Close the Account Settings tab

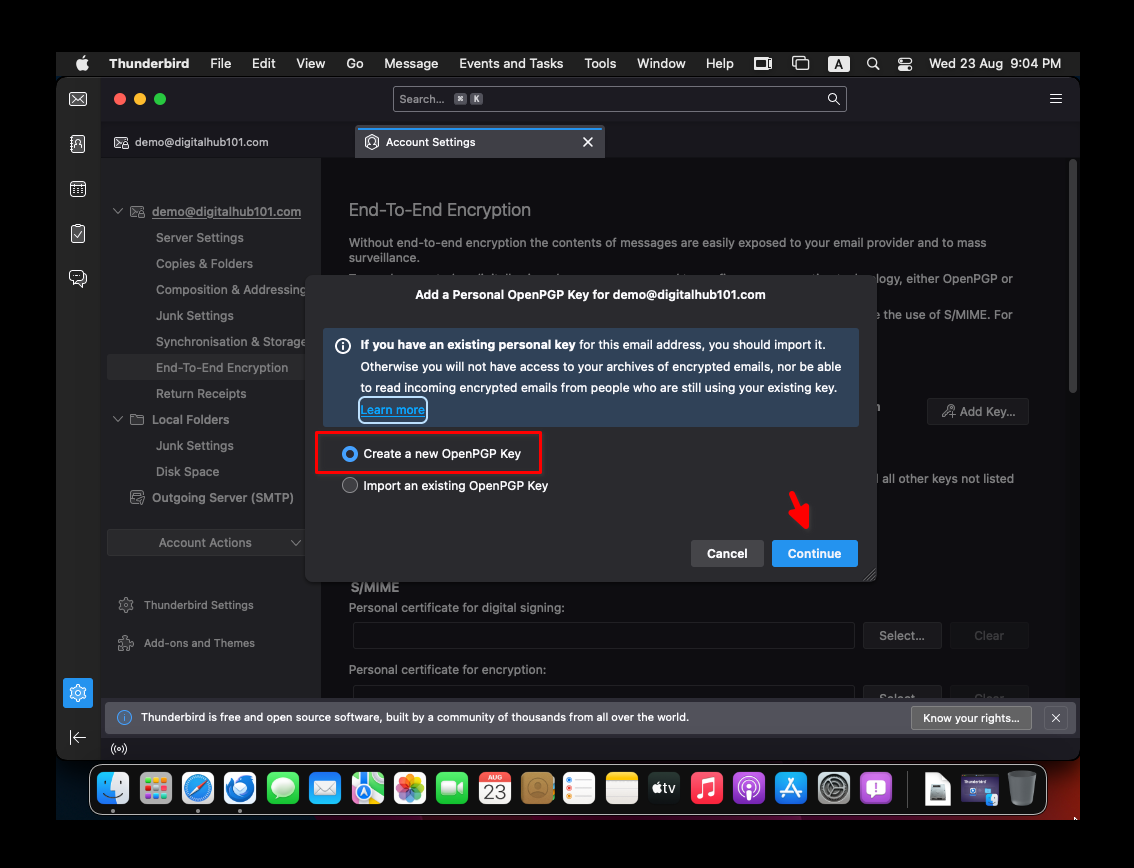588,142
